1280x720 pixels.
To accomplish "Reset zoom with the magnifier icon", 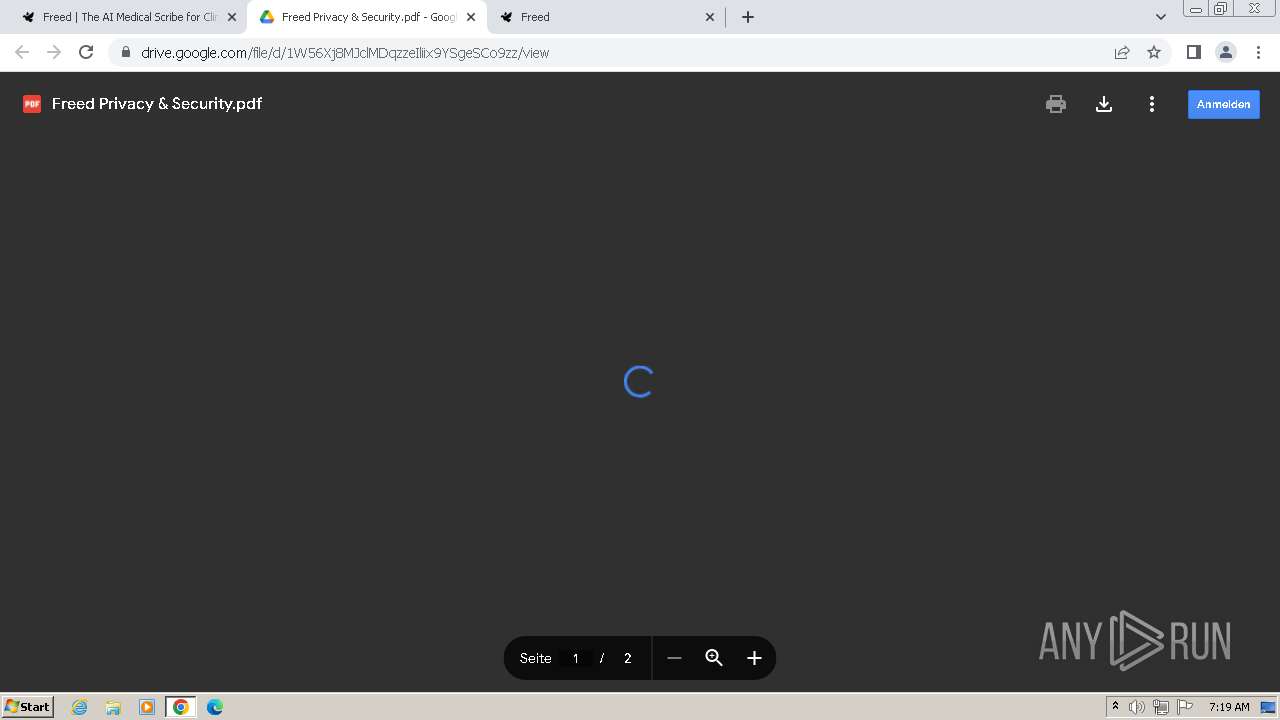I will click(714, 658).
